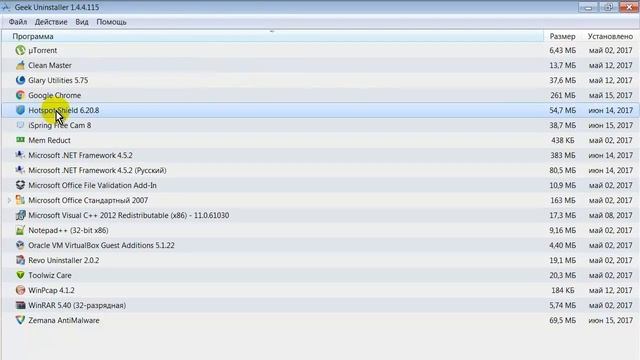
Task: Click the Mem Reduct icon
Action: coord(20,140)
